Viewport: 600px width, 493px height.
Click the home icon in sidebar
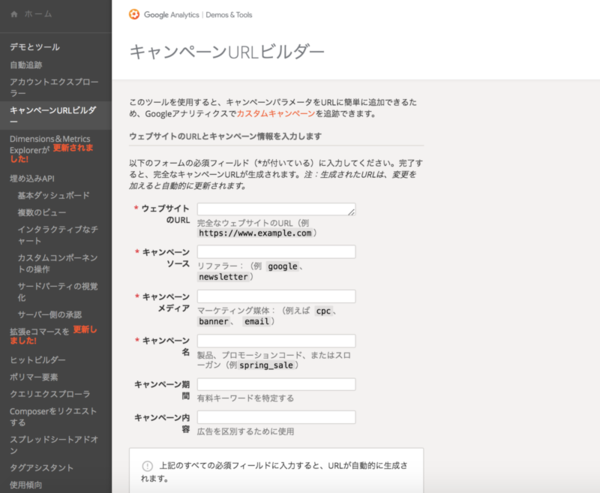coord(14,14)
